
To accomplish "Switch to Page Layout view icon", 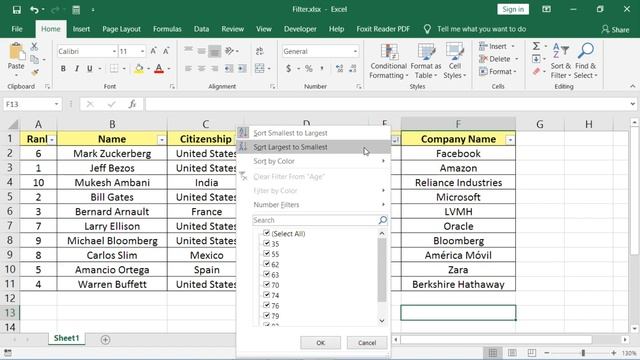I will [512, 353].
